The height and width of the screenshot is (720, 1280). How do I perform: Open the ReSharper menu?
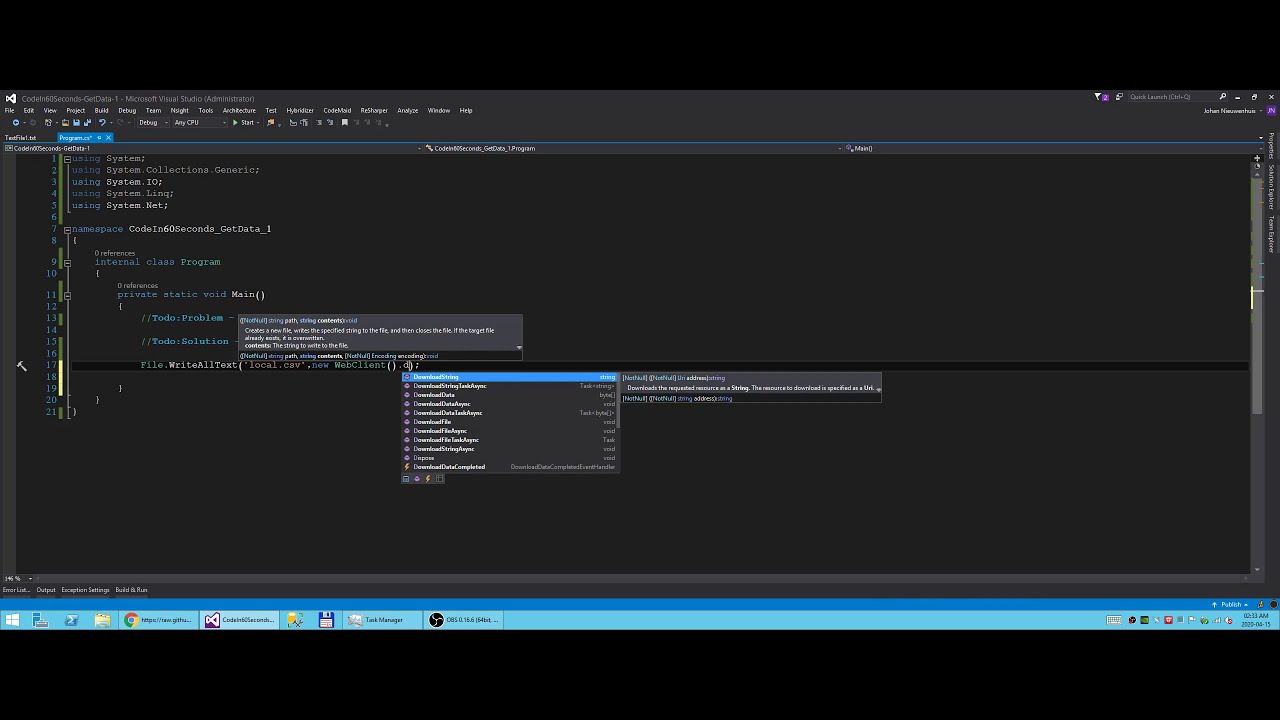click(374, 110)
